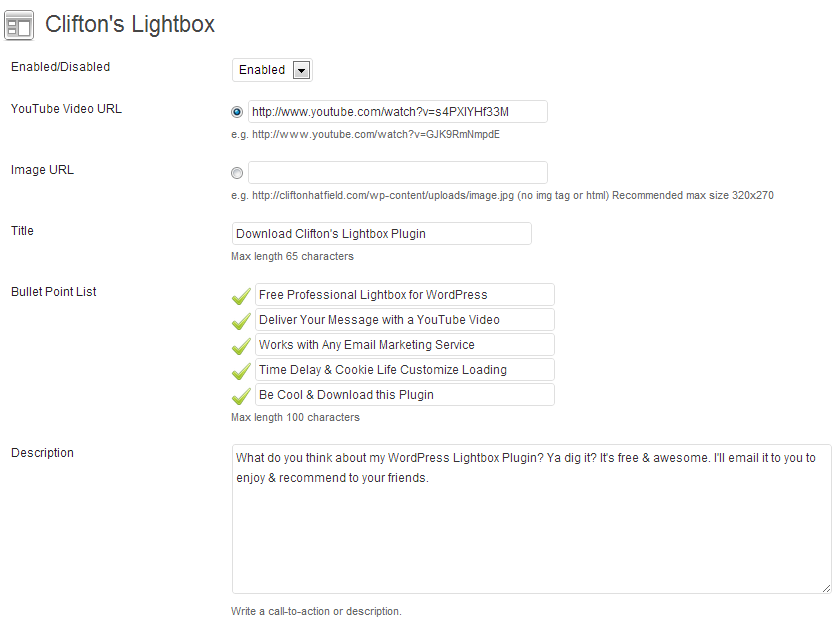Click checkmark icon beside Deliver Your Message
Screen dimensions: 836x624
[242, 321]
